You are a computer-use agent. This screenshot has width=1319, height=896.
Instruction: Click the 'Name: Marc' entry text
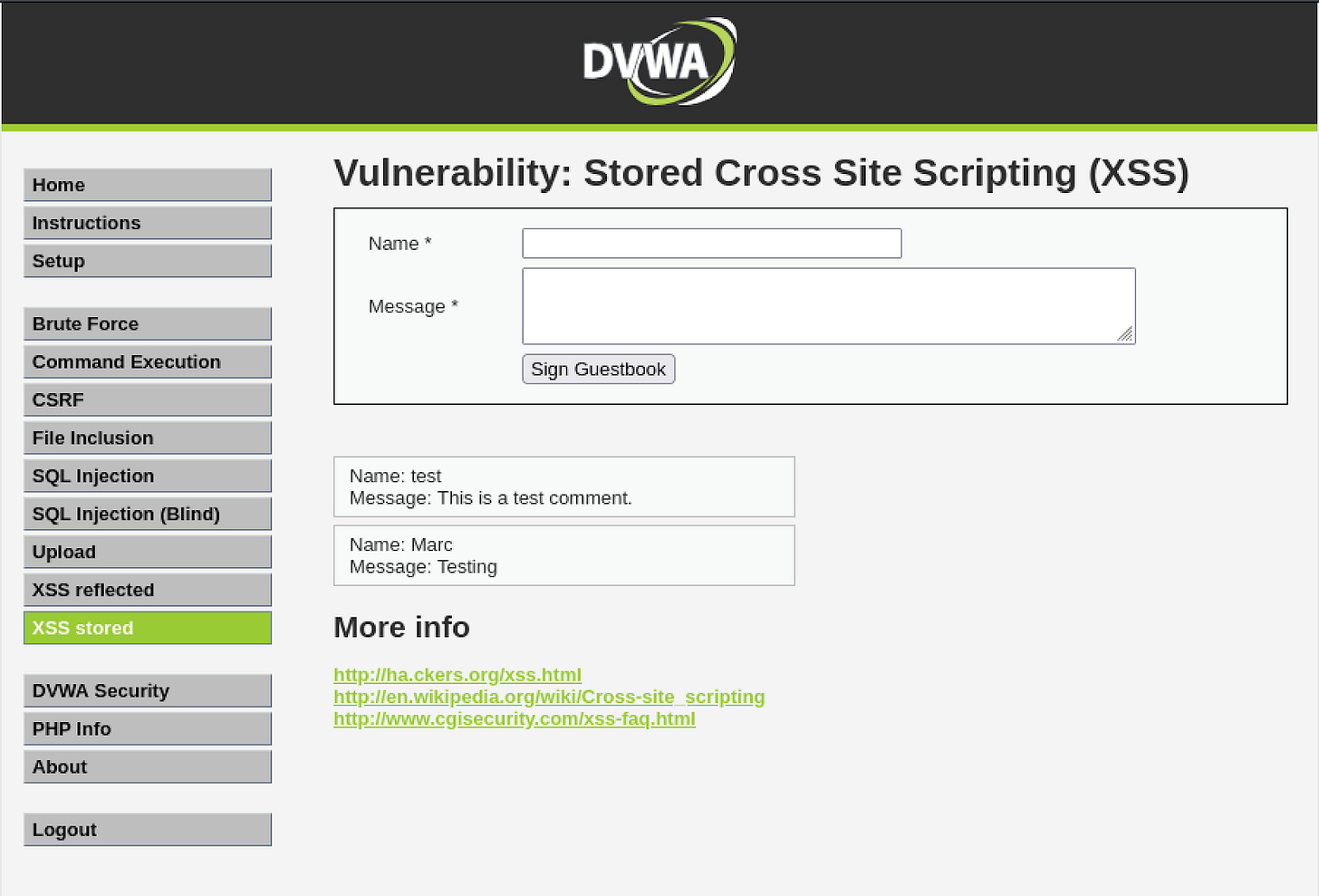(401, 544)
